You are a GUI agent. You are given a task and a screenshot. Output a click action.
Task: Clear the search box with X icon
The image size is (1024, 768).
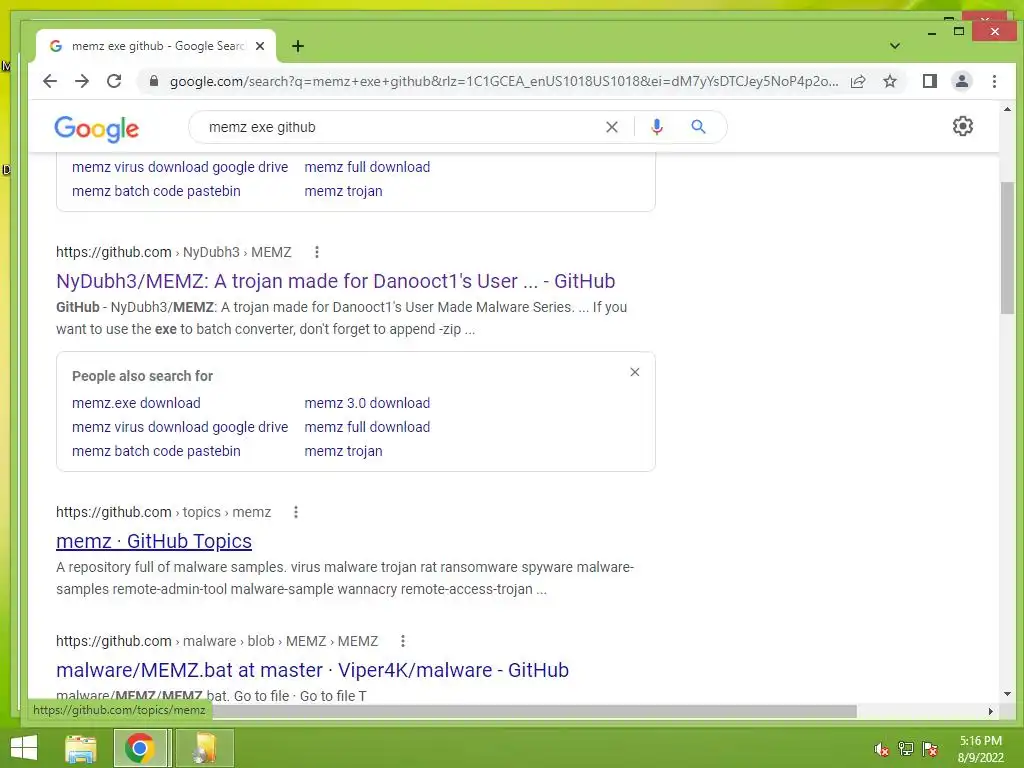click(612, 127)
